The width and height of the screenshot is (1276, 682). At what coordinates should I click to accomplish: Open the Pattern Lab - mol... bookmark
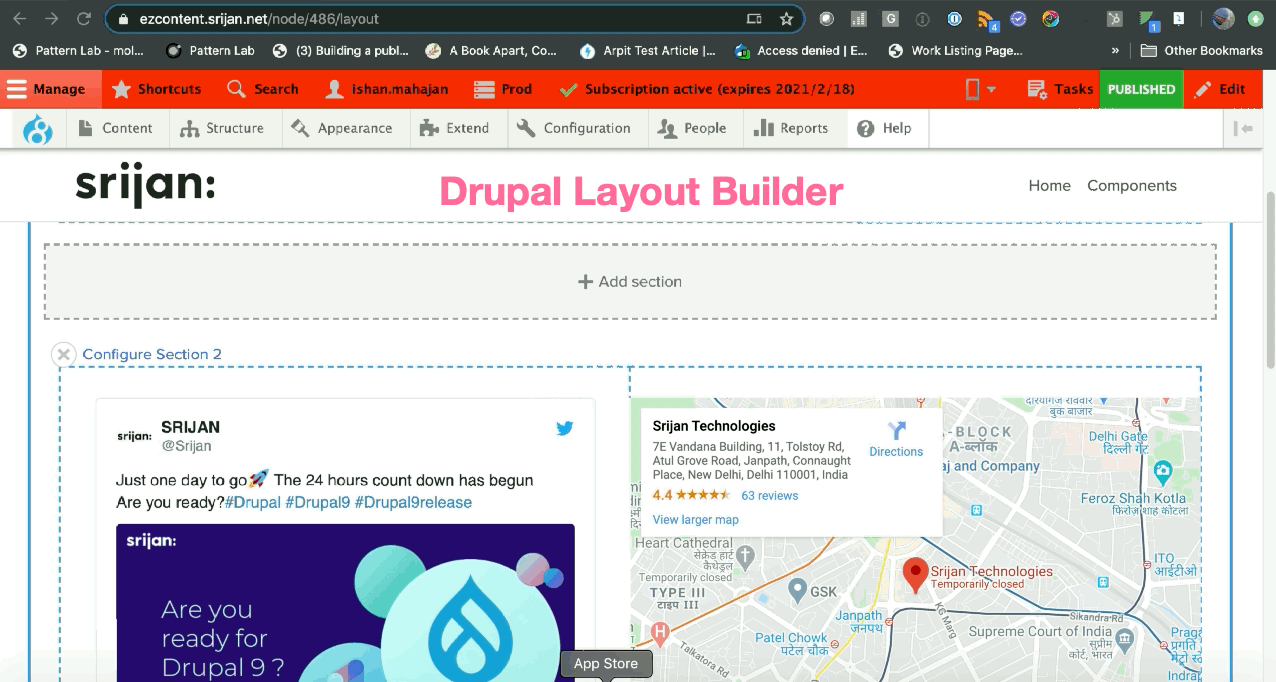(x=79, y=50)
